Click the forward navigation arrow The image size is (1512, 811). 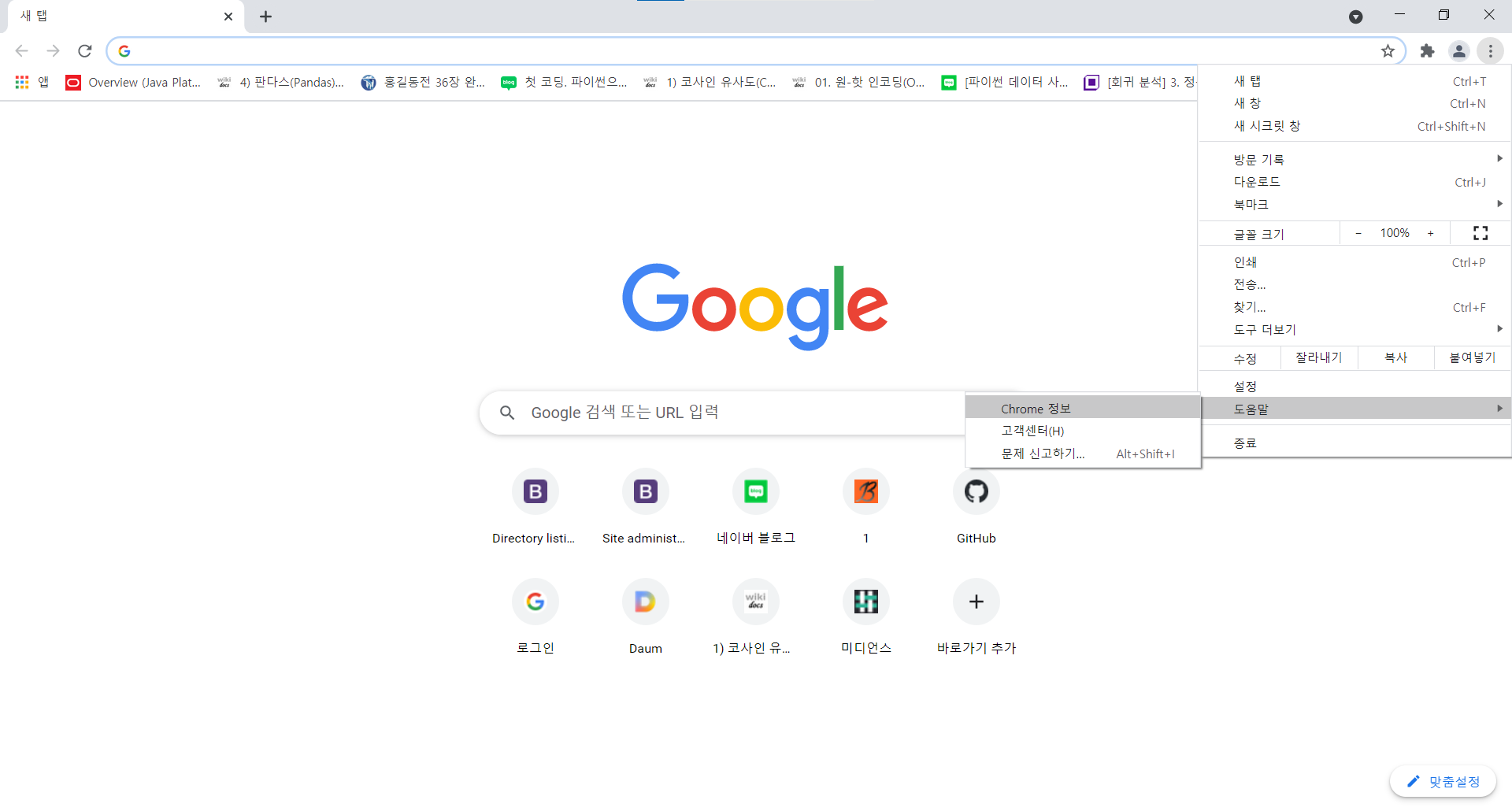click(x=53, y=51)
